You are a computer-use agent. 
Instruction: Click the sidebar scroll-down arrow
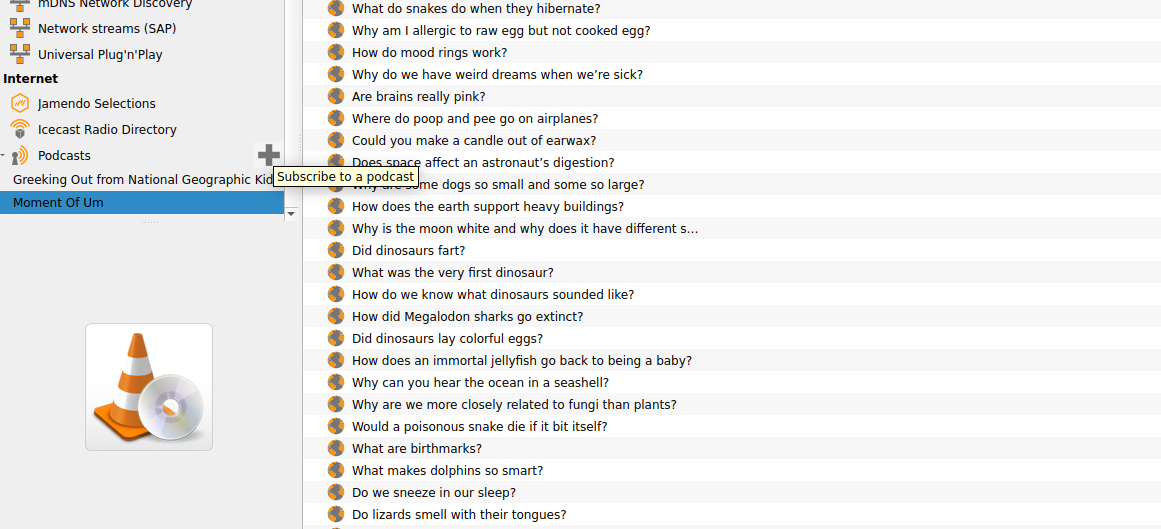tap(291, 213)
